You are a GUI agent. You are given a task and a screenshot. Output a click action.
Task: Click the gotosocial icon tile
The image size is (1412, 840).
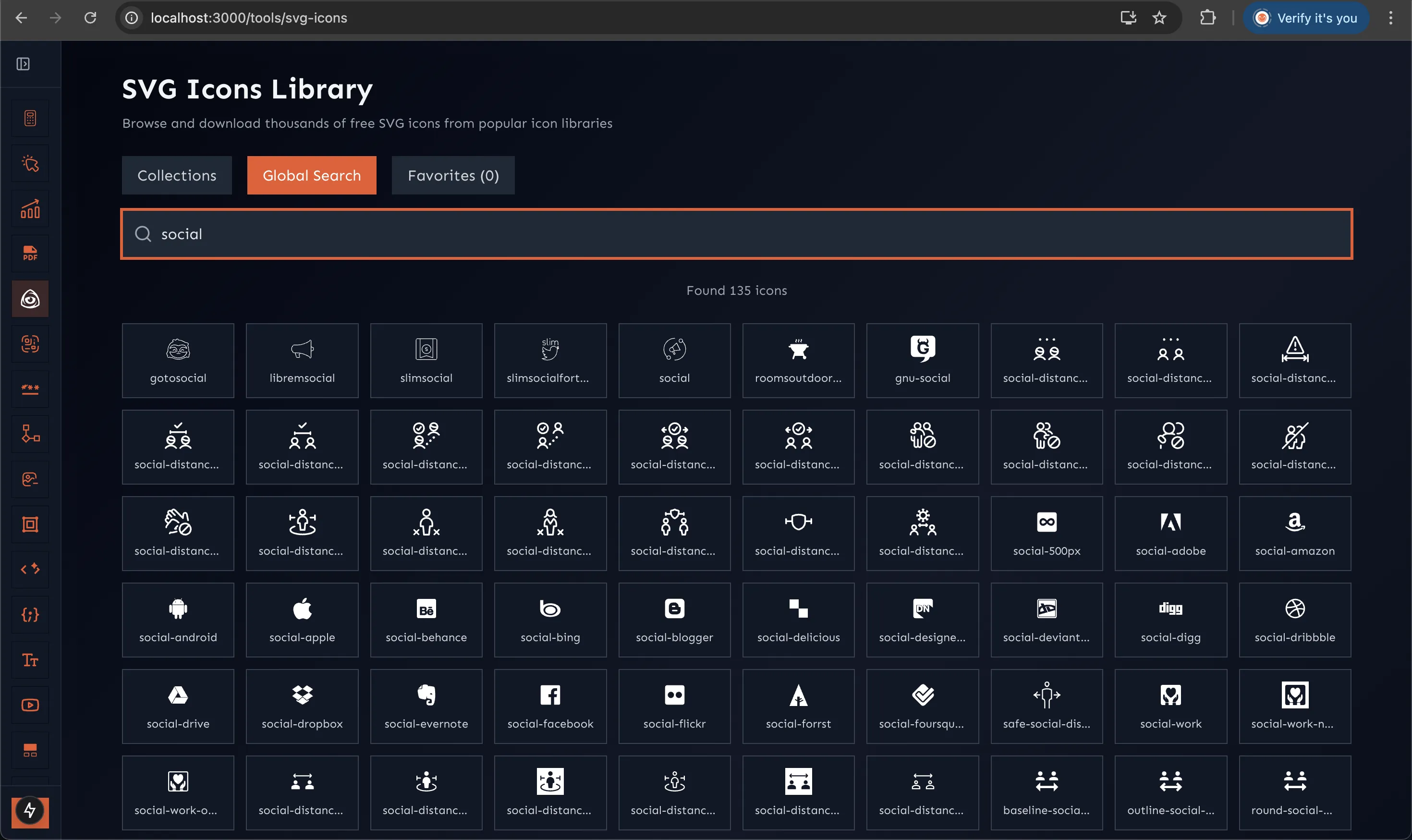pos(178,360)
